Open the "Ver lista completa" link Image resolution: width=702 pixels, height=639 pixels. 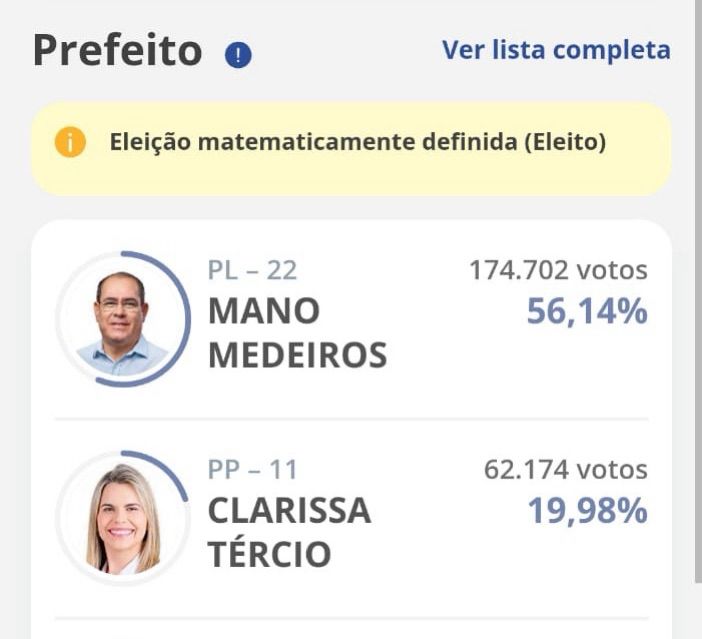pos(556,50)
